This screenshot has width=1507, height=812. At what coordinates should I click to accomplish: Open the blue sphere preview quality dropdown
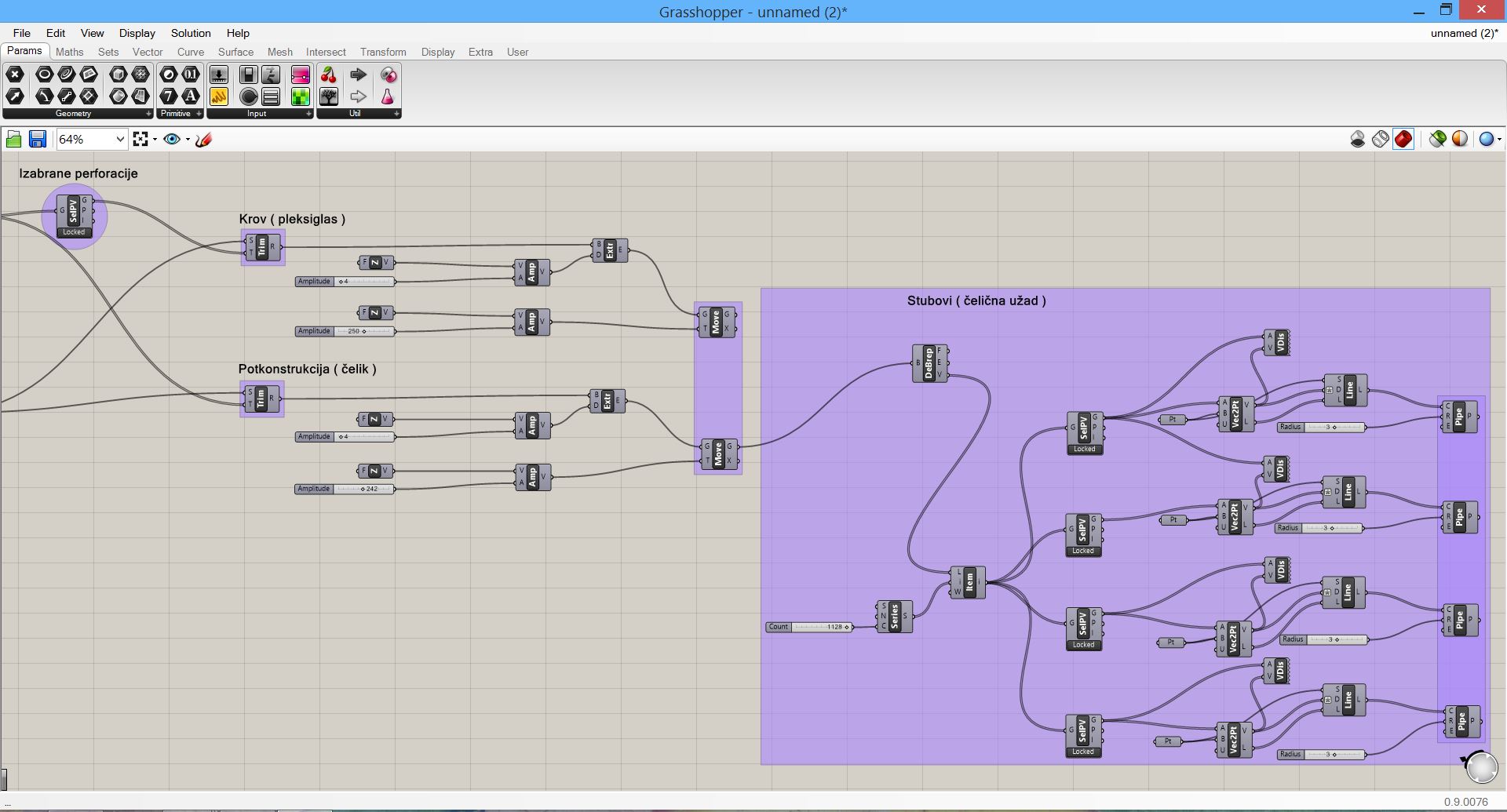coord(1489,140)
